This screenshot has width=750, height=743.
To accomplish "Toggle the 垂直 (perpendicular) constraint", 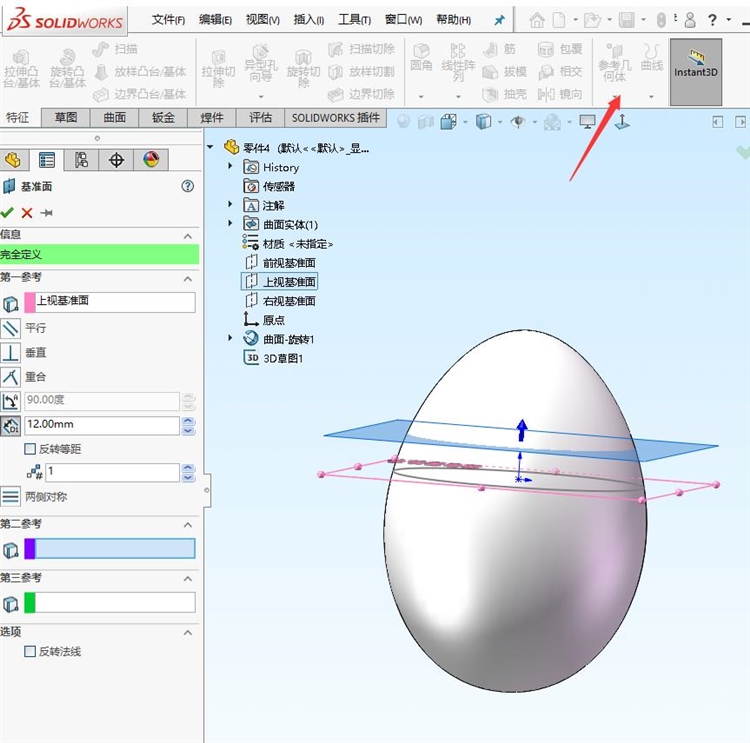I will (11, 353).
